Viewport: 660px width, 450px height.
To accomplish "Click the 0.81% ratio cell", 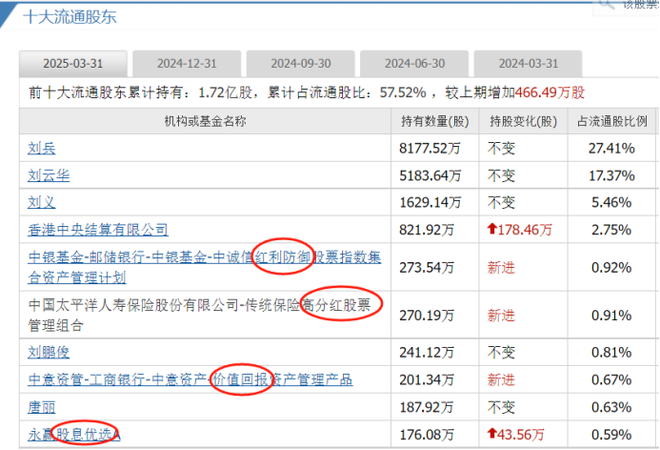I will pyautogui.click(x=612, y=352).
